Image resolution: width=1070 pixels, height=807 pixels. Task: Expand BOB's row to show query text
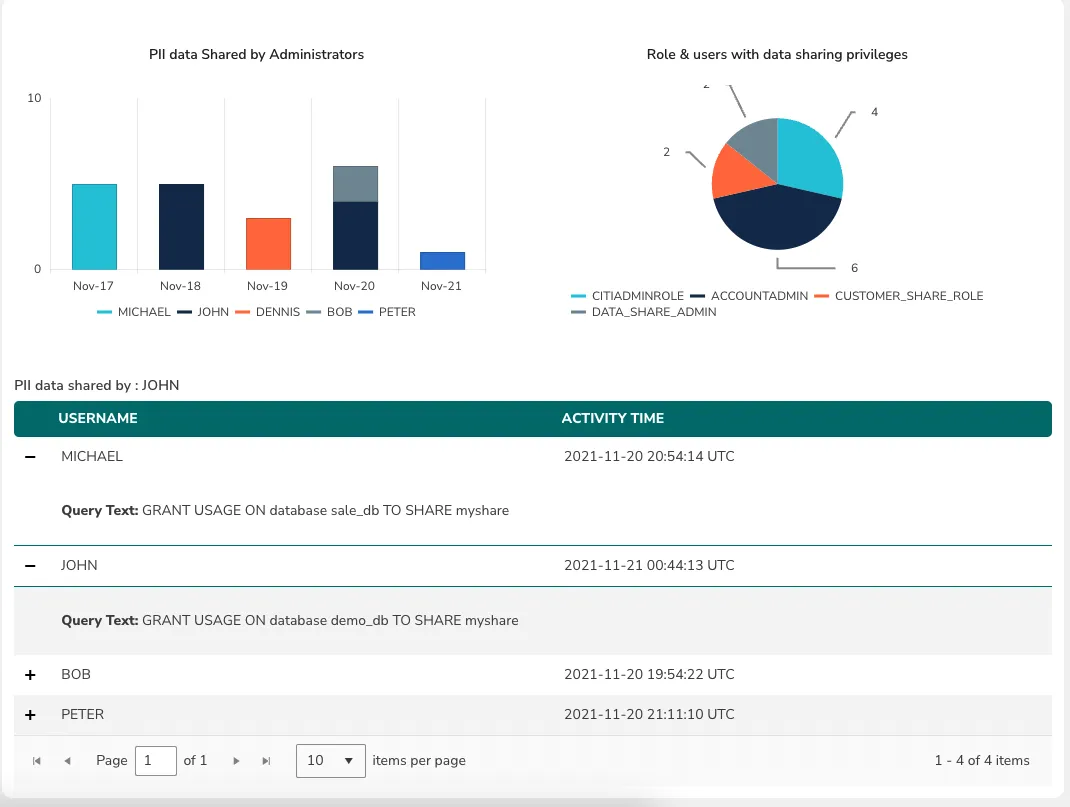pos(29,674)
